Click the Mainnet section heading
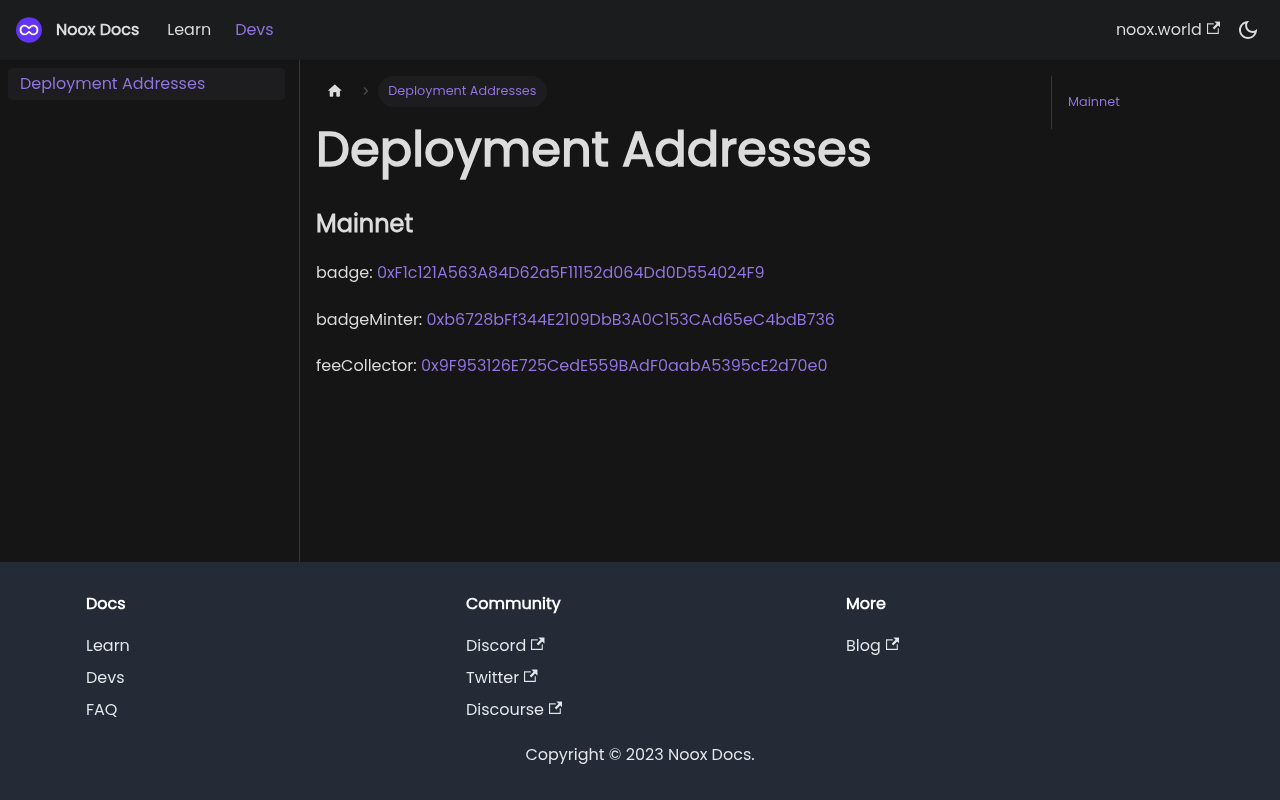The height and width of the screenshot is (800, 1280). point(365,224)
